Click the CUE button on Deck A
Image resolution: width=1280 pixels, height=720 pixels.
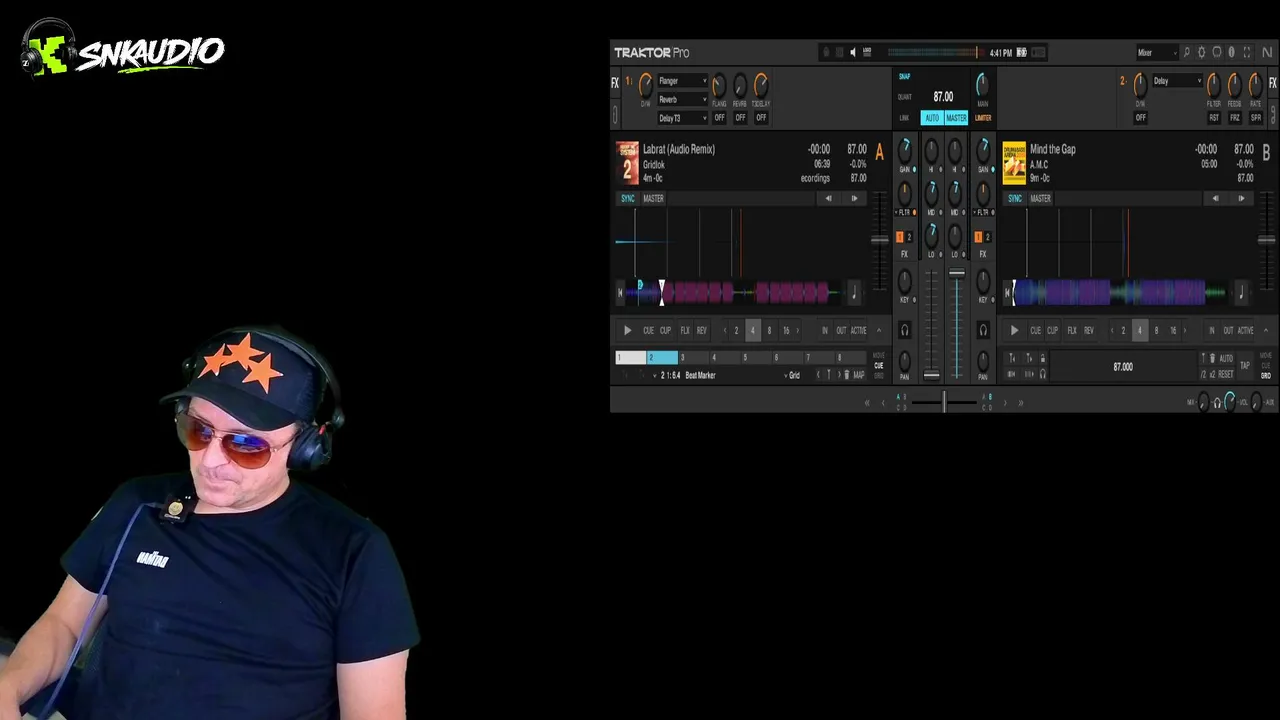[x=648, y=331]
